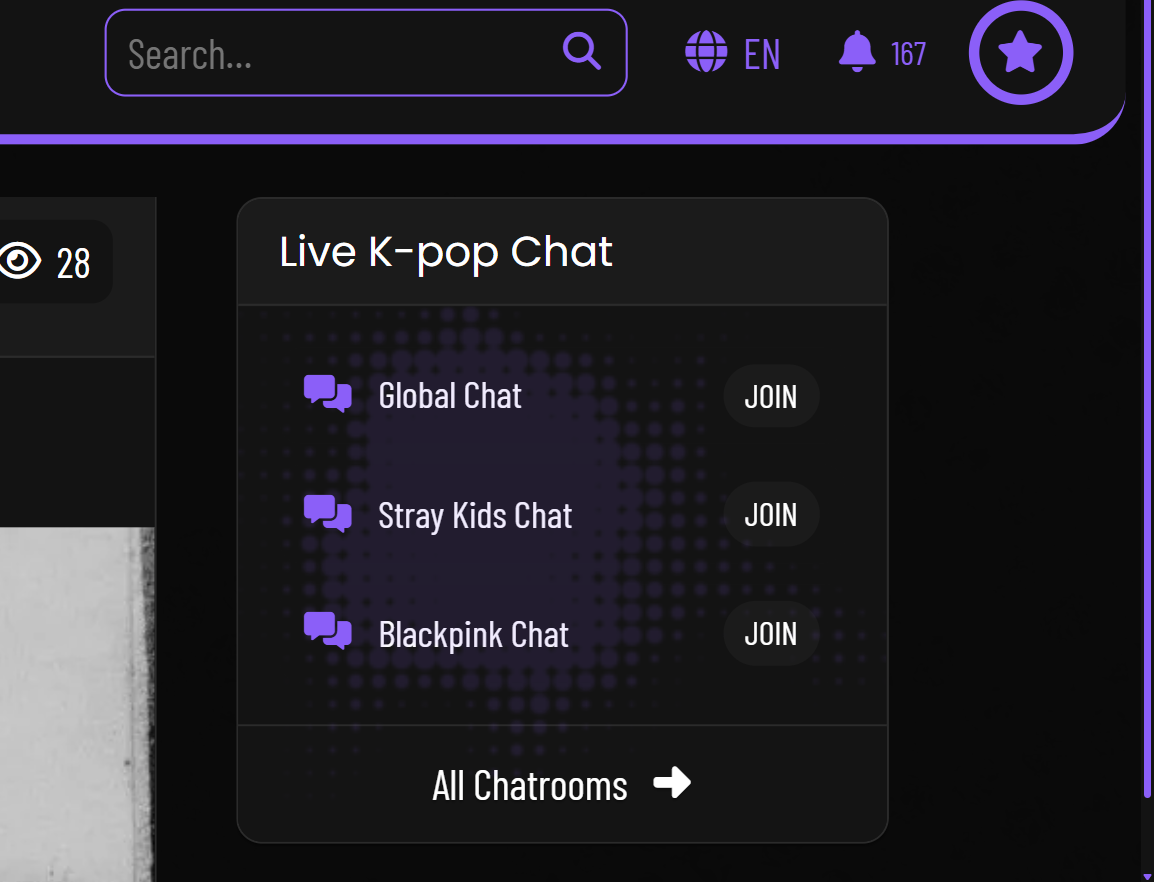
Task: Open the EN language selector
Action: click(x=762, y=54)
